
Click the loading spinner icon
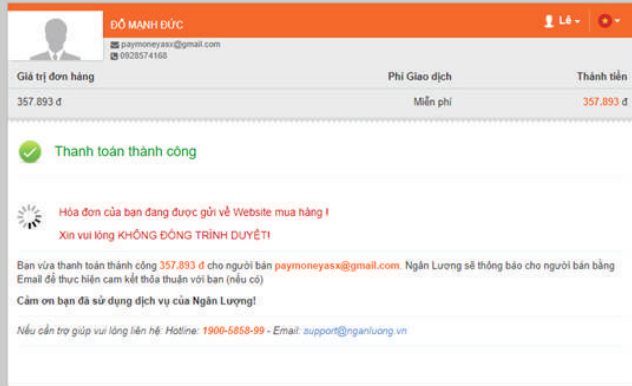tap(29, 217)
